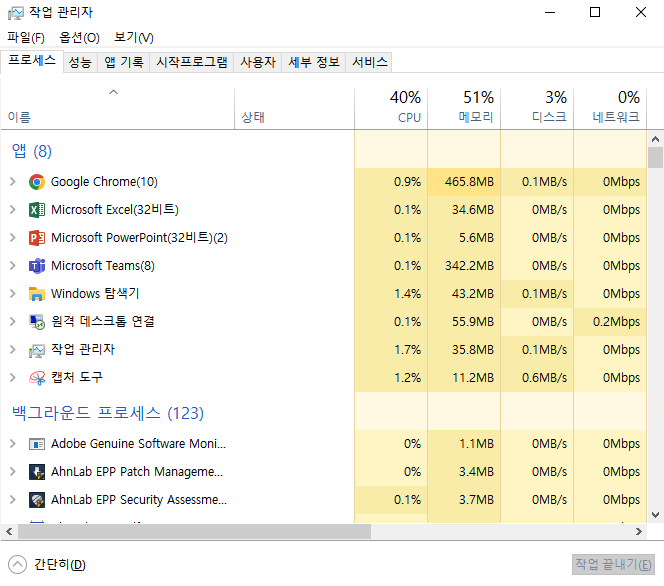Switch to the 서비스 tab
Screen dimensions: 664x586
pyautogui.click(x=370, y=63)
